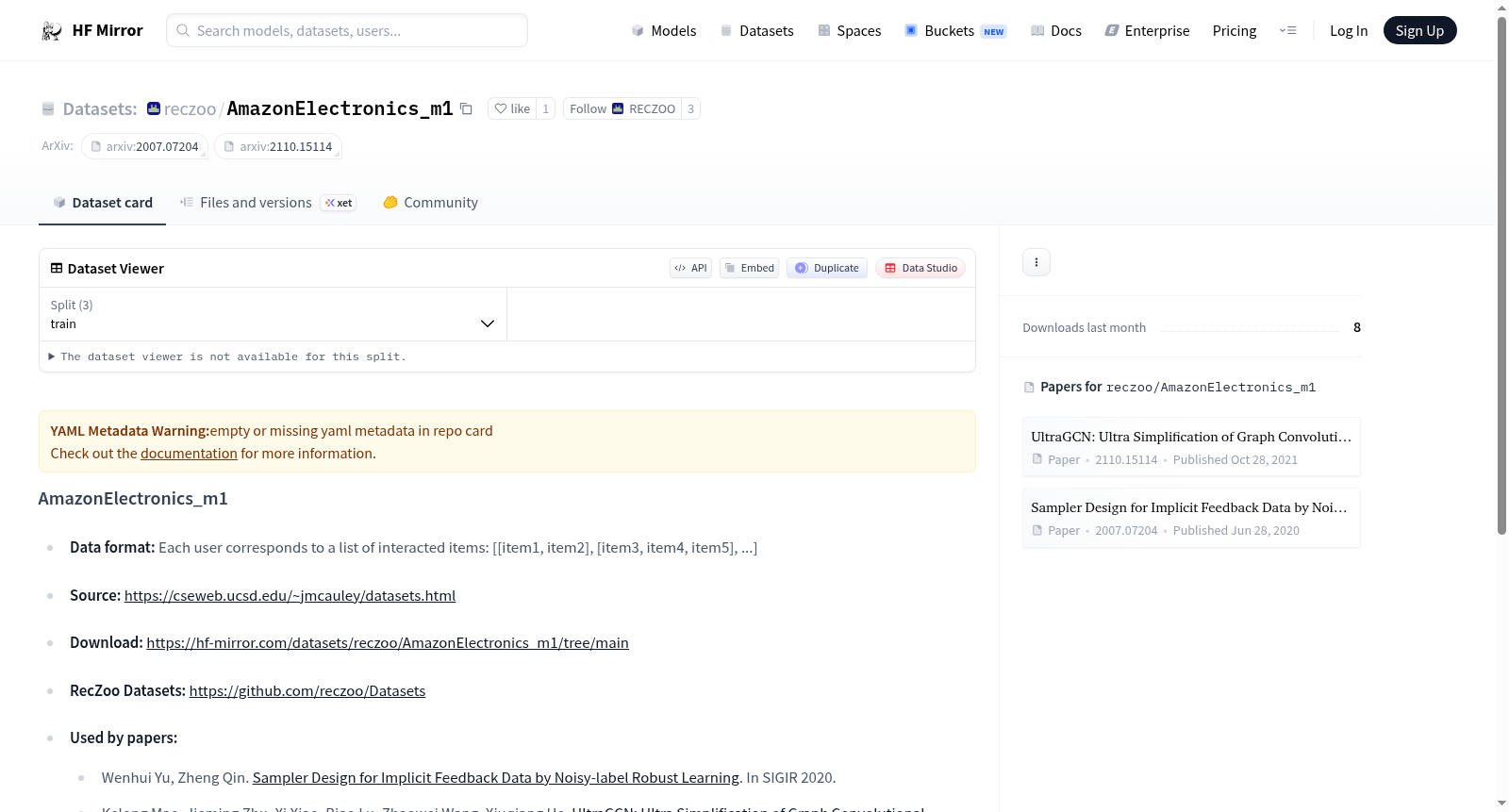Open the UltraGCN paper card in sidebar
The height and width of the screenshot is (812, 1509).
click(1191, 447)
